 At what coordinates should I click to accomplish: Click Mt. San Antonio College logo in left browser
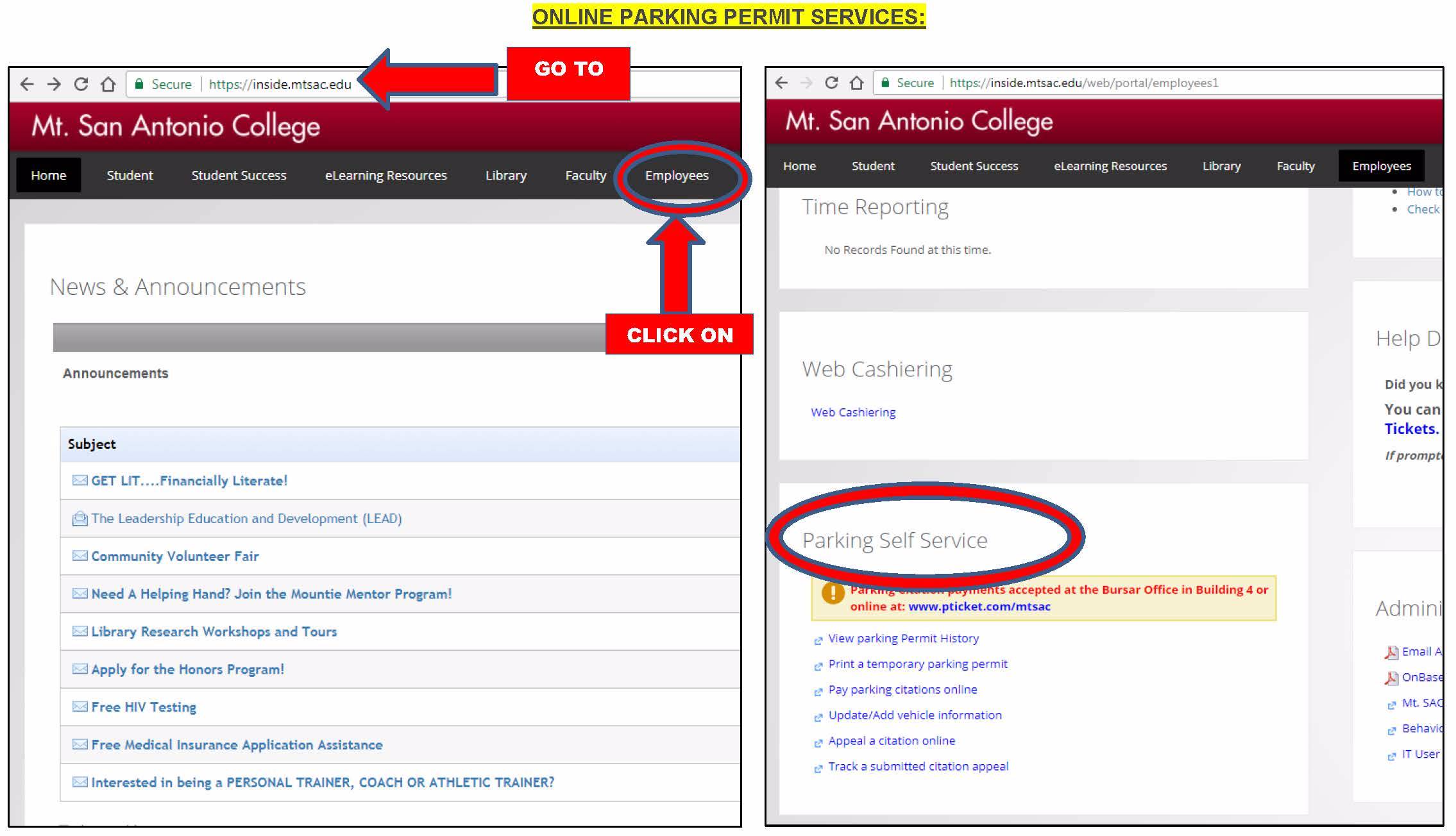pyautogui.click(x=176, y=126)
